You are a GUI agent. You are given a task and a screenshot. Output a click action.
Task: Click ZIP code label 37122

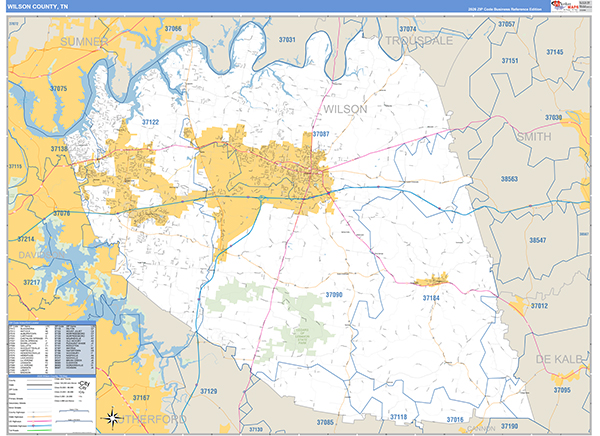click(x=150, y=122)
